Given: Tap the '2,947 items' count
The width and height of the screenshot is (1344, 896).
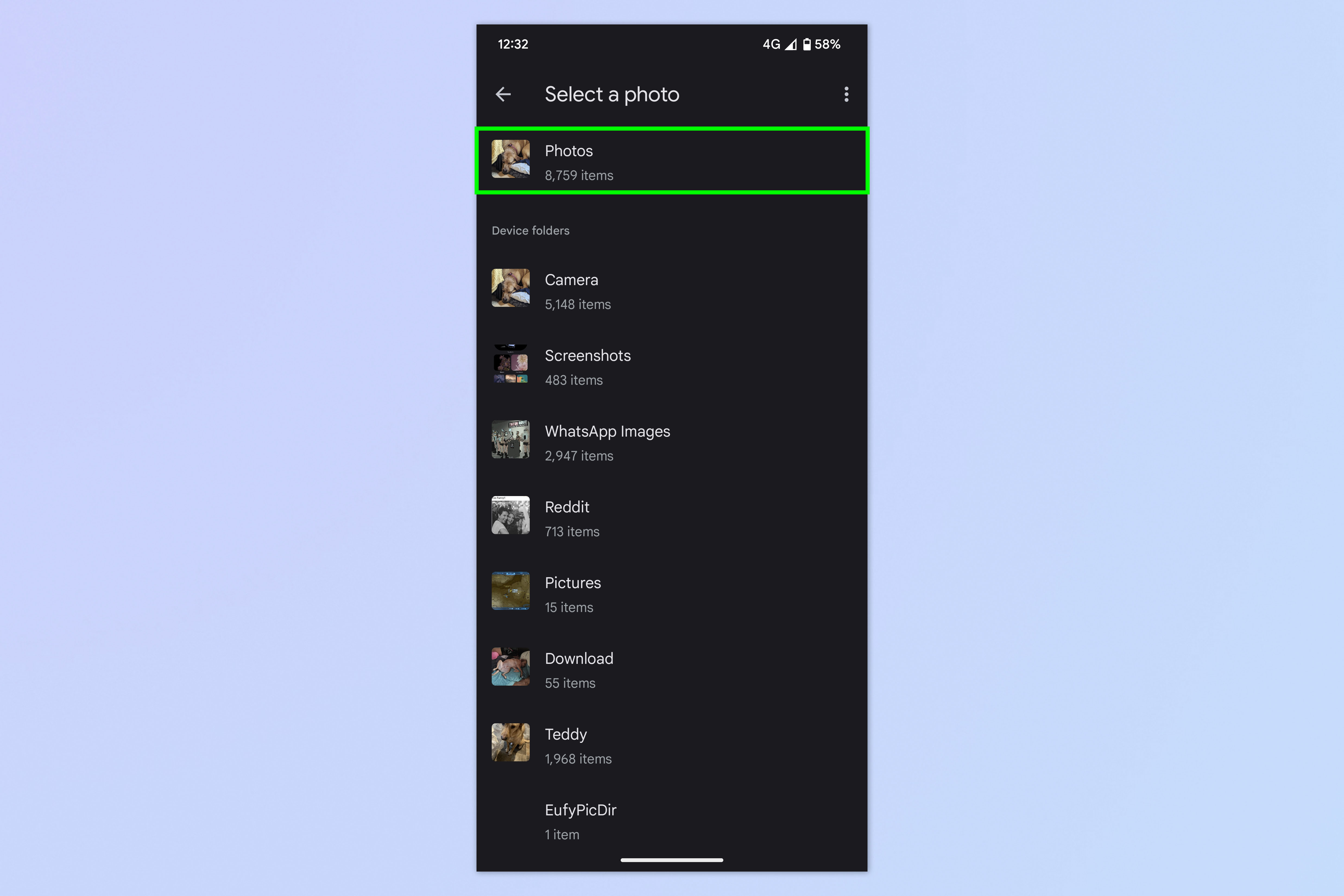Looking at the screenshot, I should [579, 456].
